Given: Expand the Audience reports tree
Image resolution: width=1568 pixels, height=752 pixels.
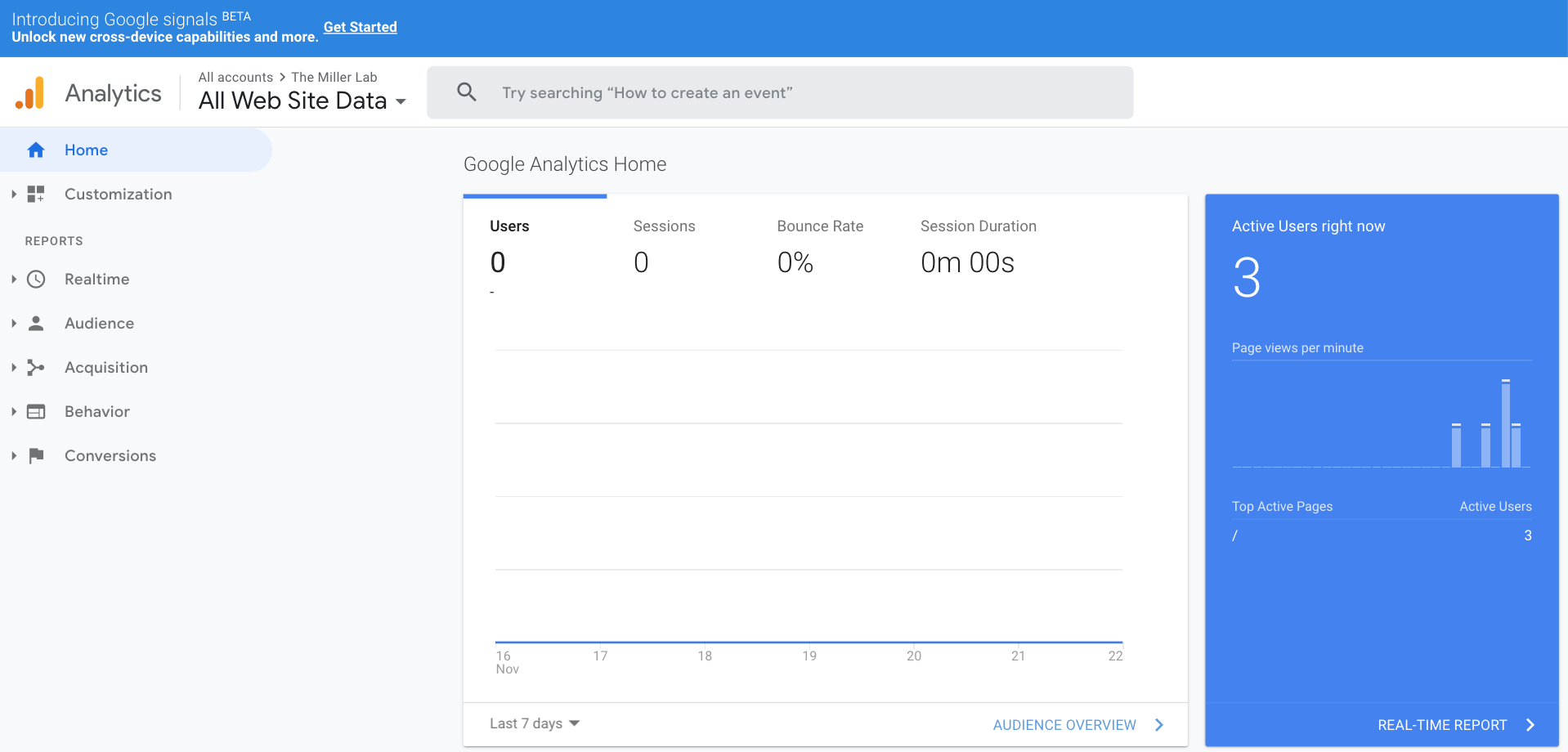Looking at the screenshot, I should click(14, 323).
